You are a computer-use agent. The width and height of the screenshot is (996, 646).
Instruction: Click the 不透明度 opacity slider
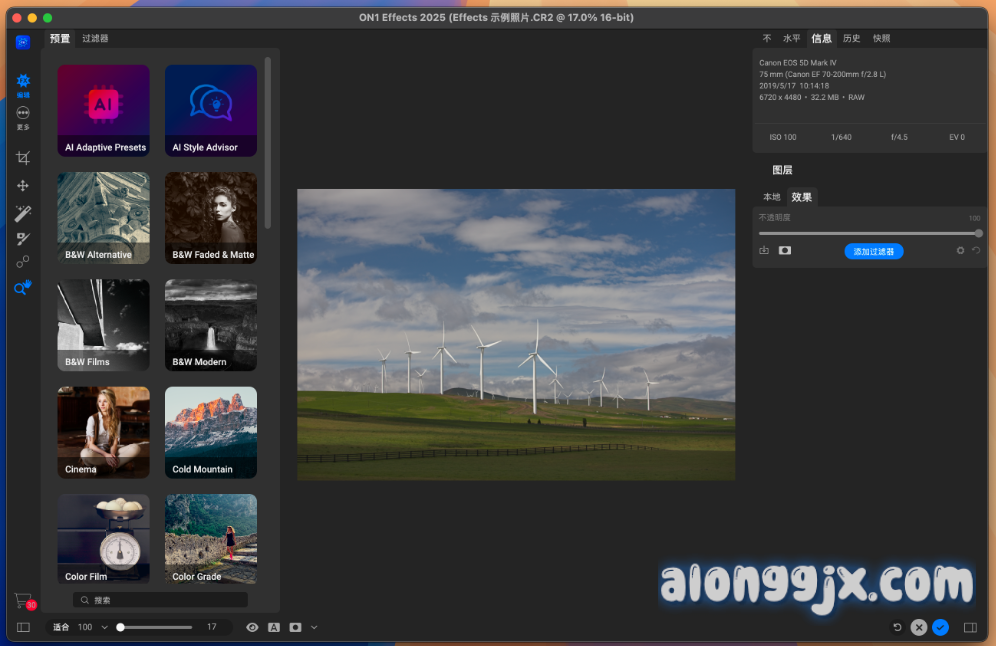tap(868, 233)
